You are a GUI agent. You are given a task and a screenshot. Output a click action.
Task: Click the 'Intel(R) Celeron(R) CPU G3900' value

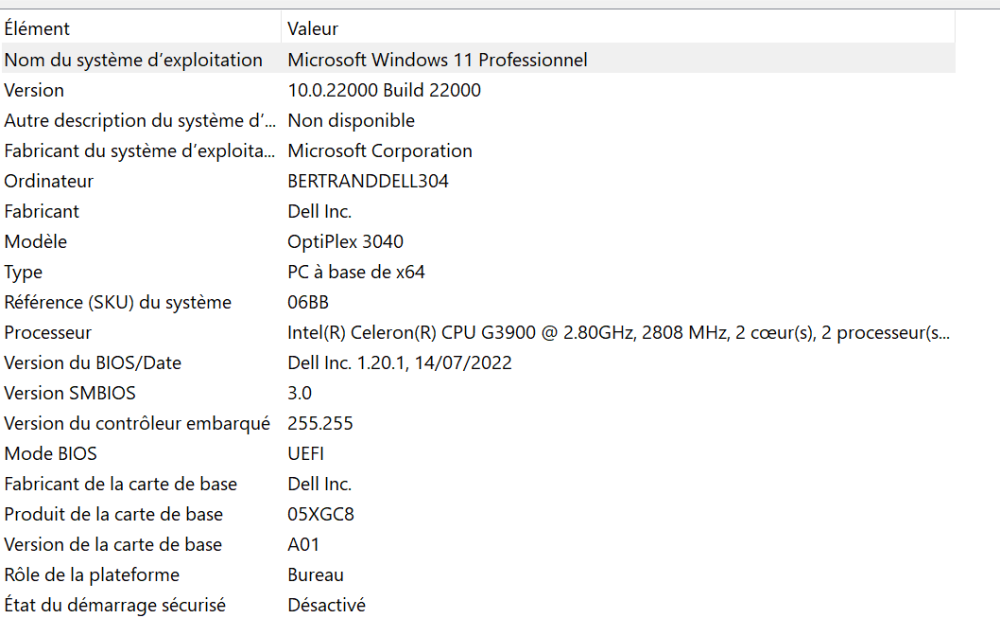(618, 333)
